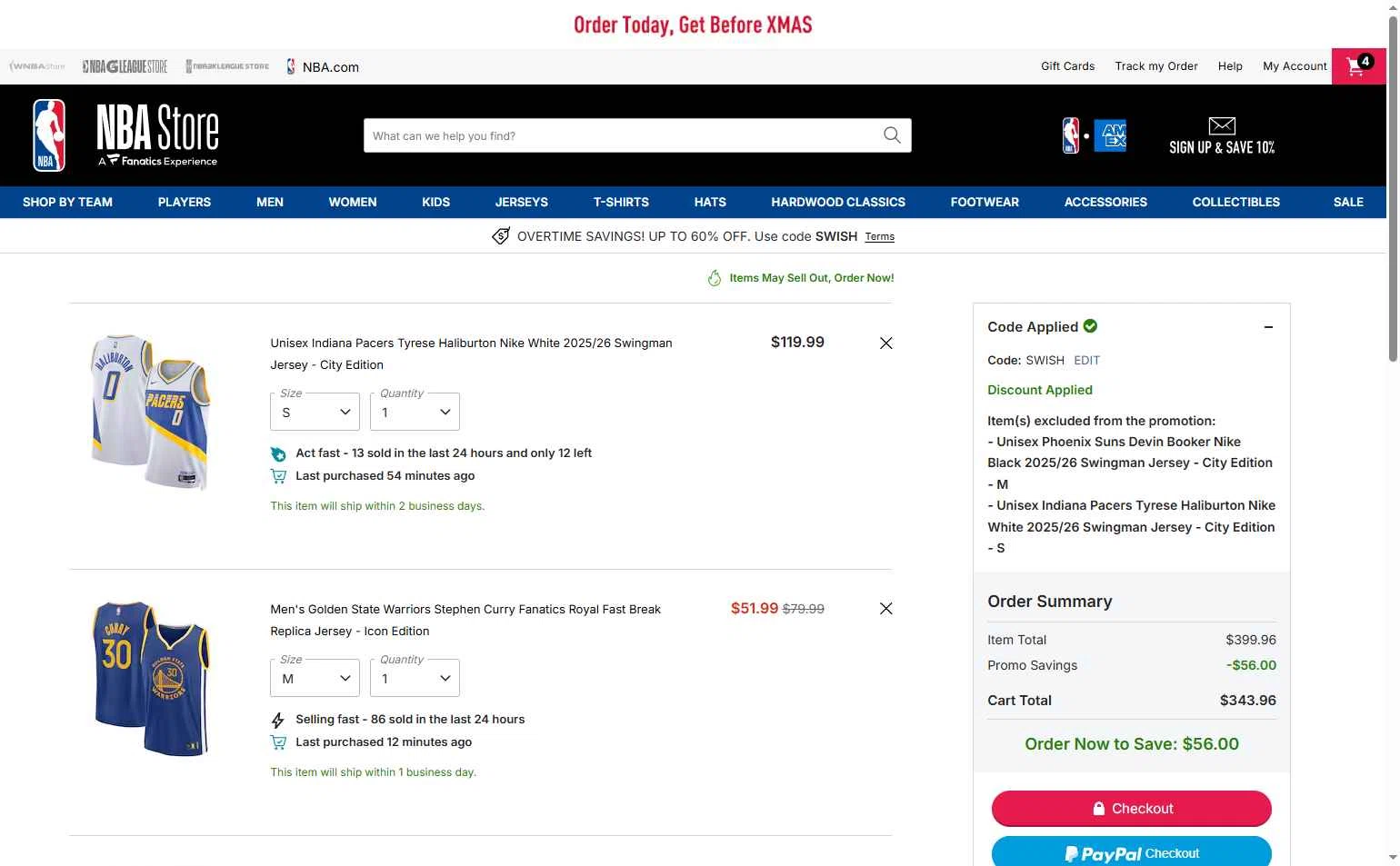Open the Women menu
This screenshot has width=1400, height=866.
(x=353, y=202)
